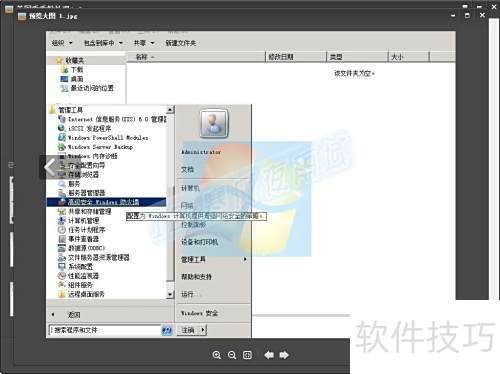Screen dimensions: 500x374
Task: Click the 任务计划程序 clock icon
Action: pos(62,230)
